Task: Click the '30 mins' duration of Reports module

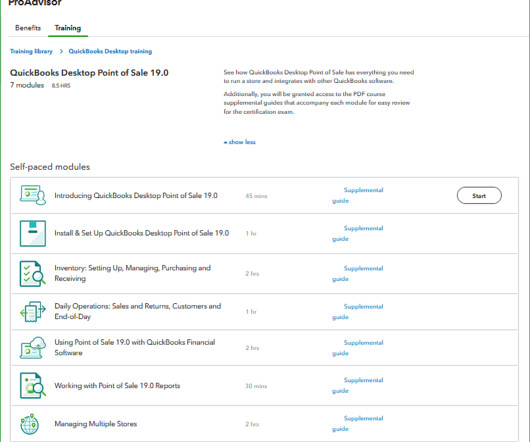Action: click(x=256, y=386)
